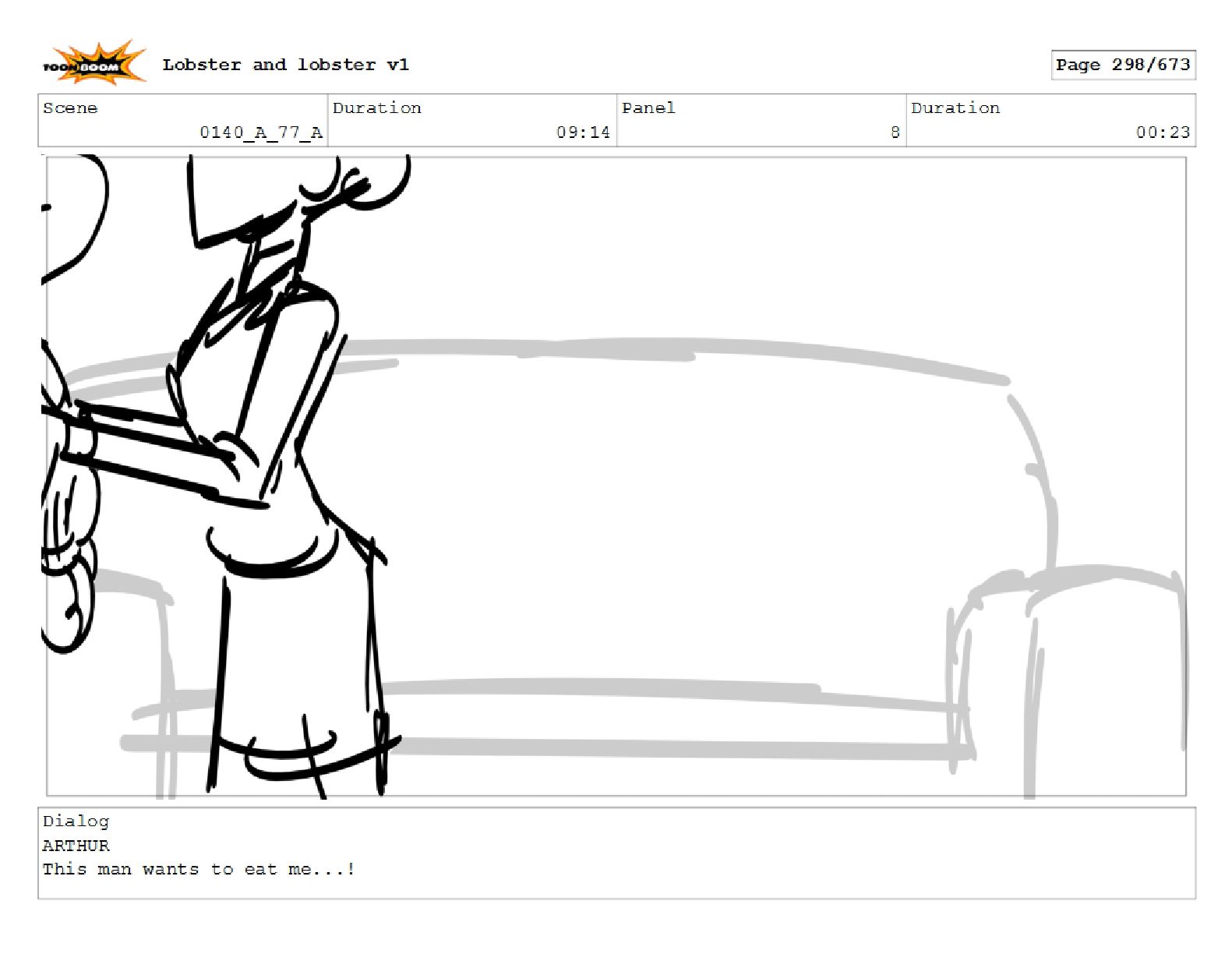Click the storyboard panel sketch

616,476
